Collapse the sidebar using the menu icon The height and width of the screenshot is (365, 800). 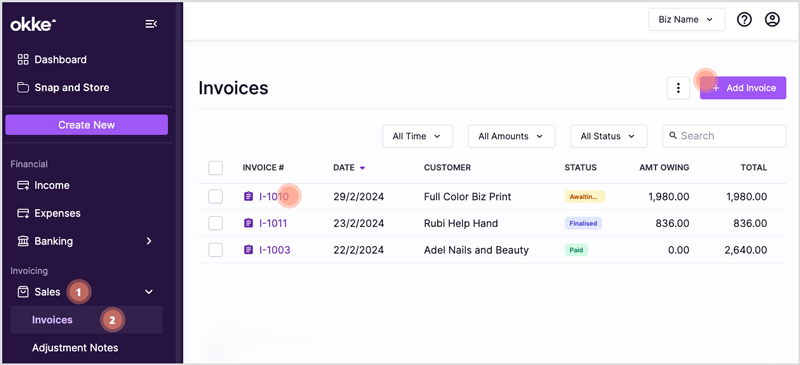pyautogui.click(x=151, y=24)
